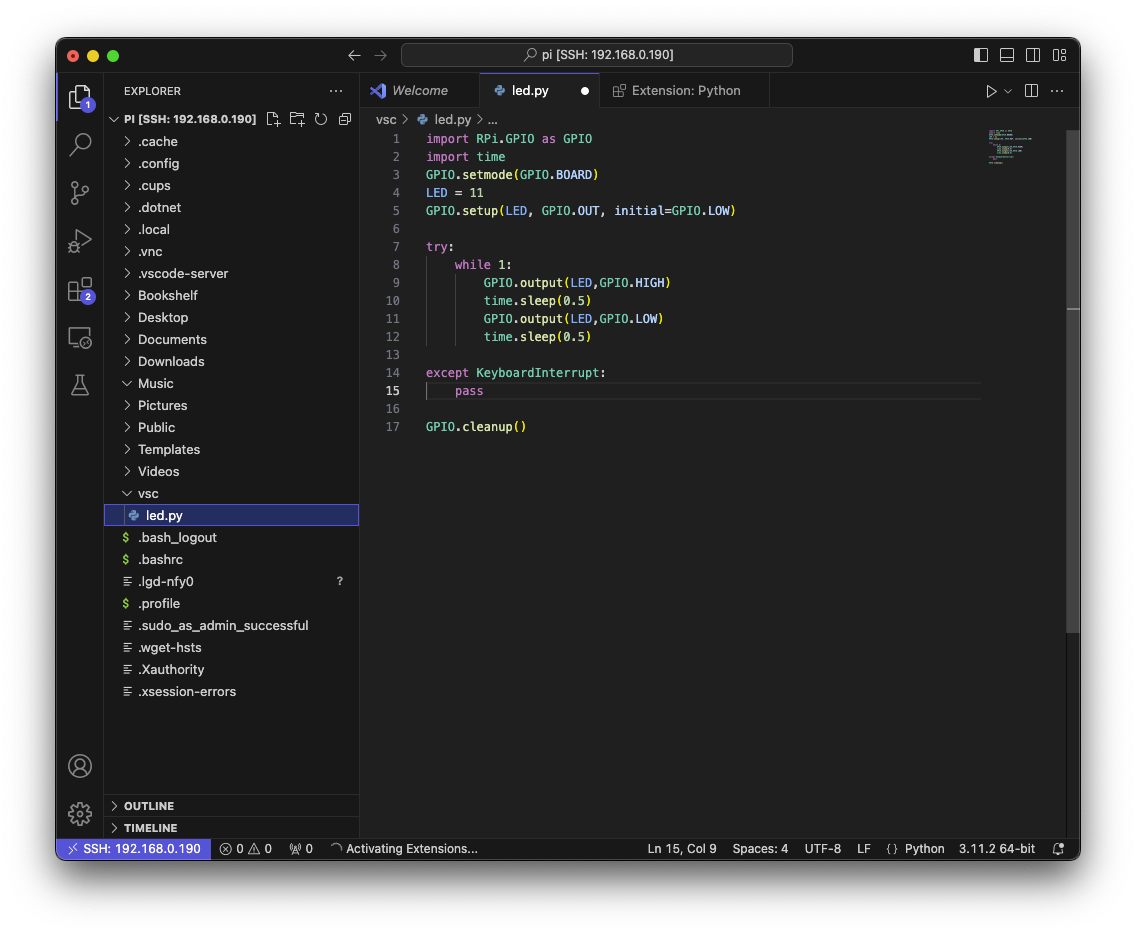Open Run and Debug view
This screenshot has width=1136, height=934.
pyautogui.click(x=80, y=241)
